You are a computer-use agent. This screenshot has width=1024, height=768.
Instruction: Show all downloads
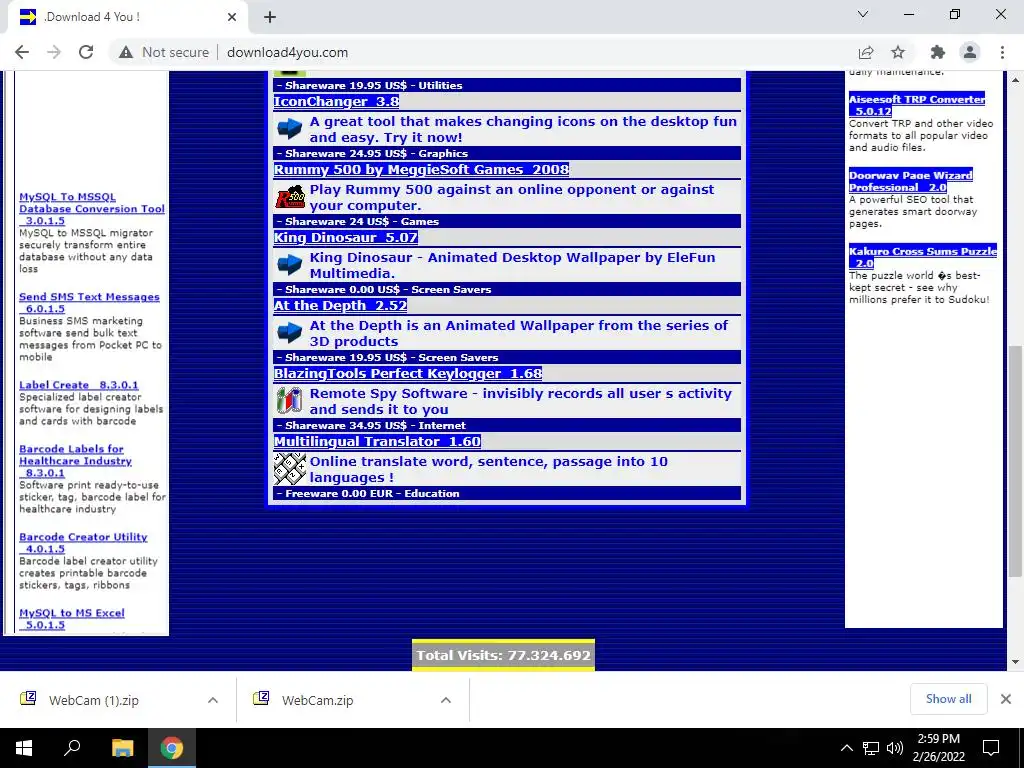pyautogui.click(x=948, y=699)
